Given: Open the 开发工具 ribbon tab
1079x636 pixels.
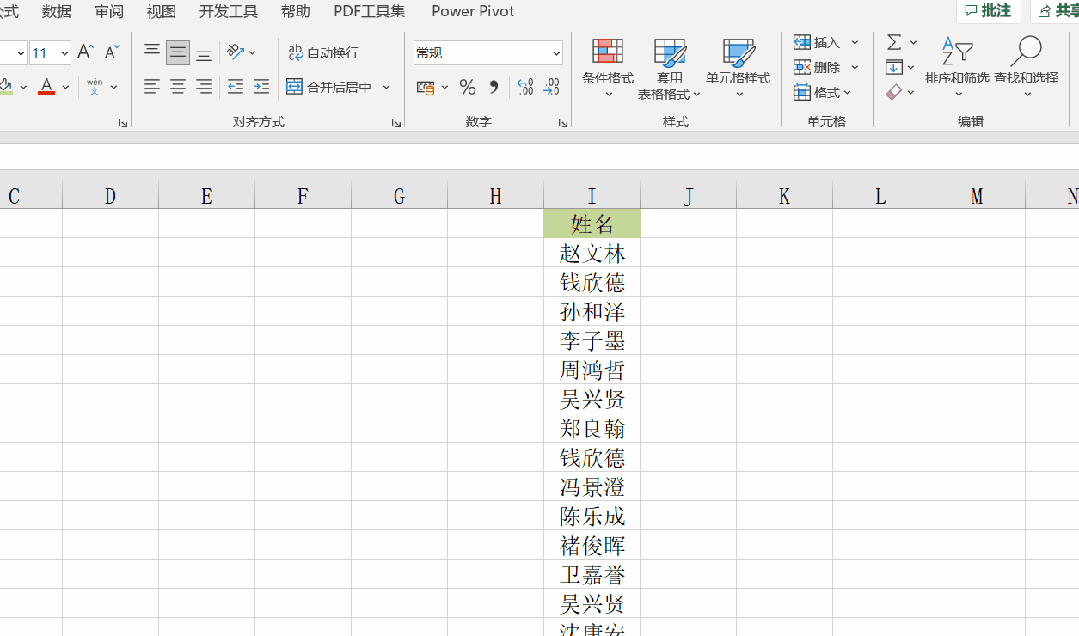Looking at the screenshot, I should pos(228,12).
